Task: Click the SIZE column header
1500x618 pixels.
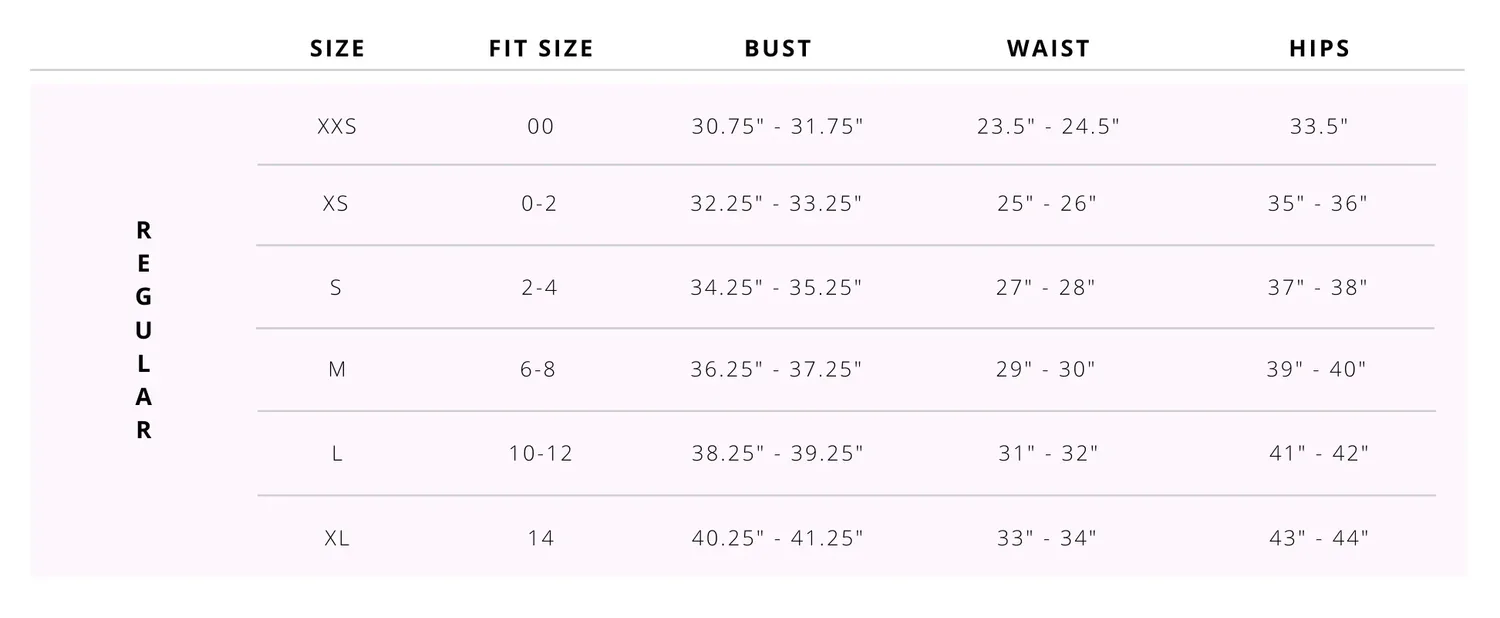Action: coord(337,48)
